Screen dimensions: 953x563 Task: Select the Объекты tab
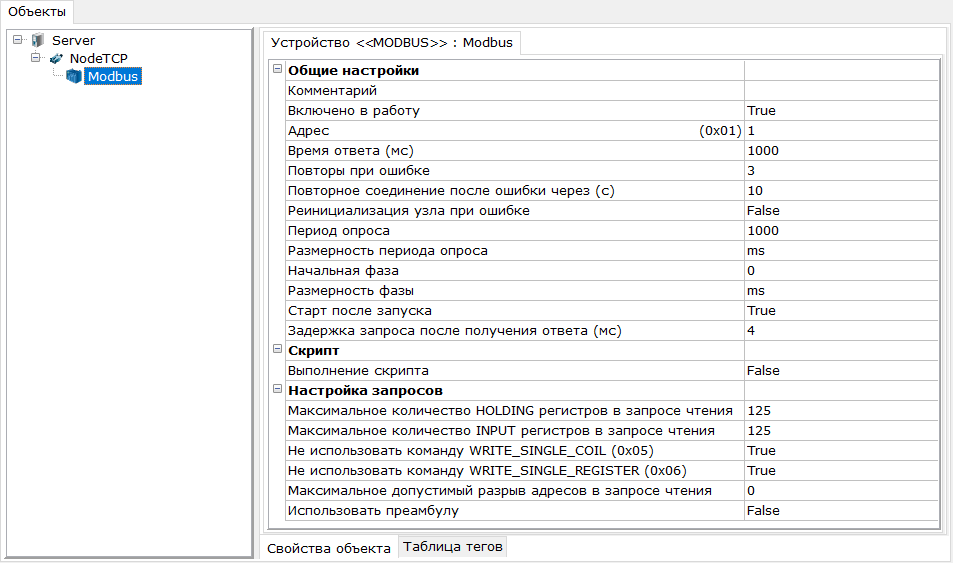[37, 12]
